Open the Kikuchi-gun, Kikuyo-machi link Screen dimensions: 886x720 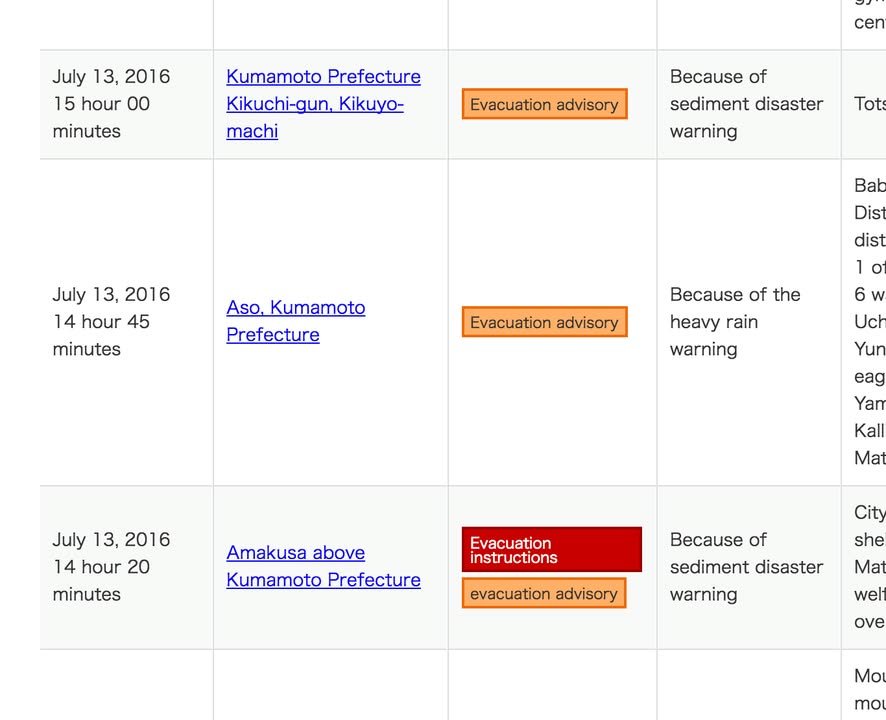pos(323,104)
